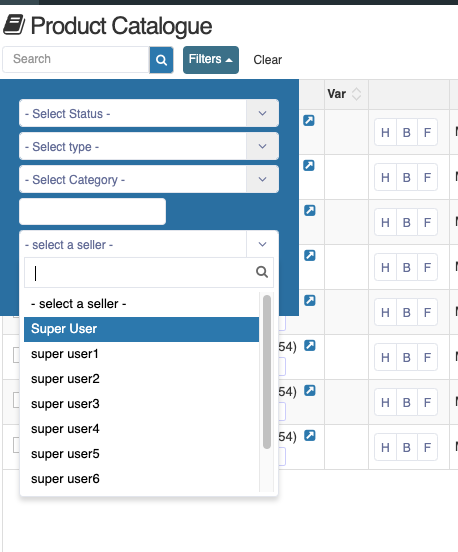The width and height of the screenshot is (458, 552).
Task: Click the Clear link
Action: click(268, 60)
